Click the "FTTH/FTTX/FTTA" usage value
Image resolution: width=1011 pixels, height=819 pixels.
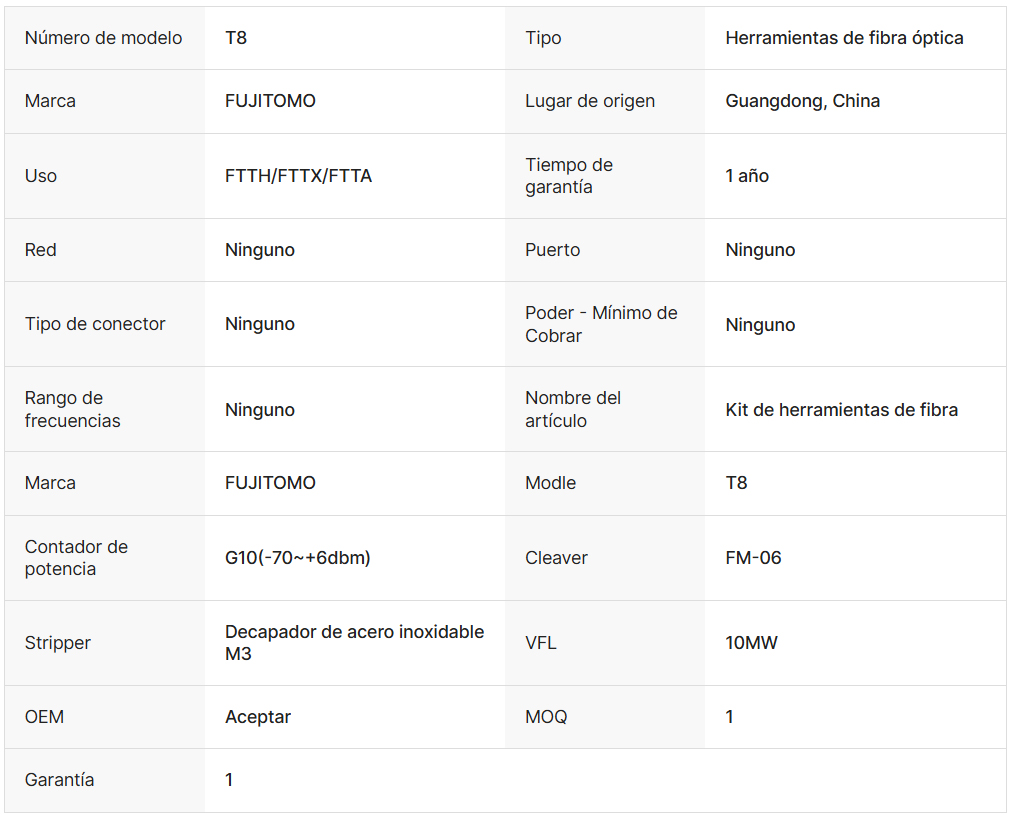pos(298,176)
